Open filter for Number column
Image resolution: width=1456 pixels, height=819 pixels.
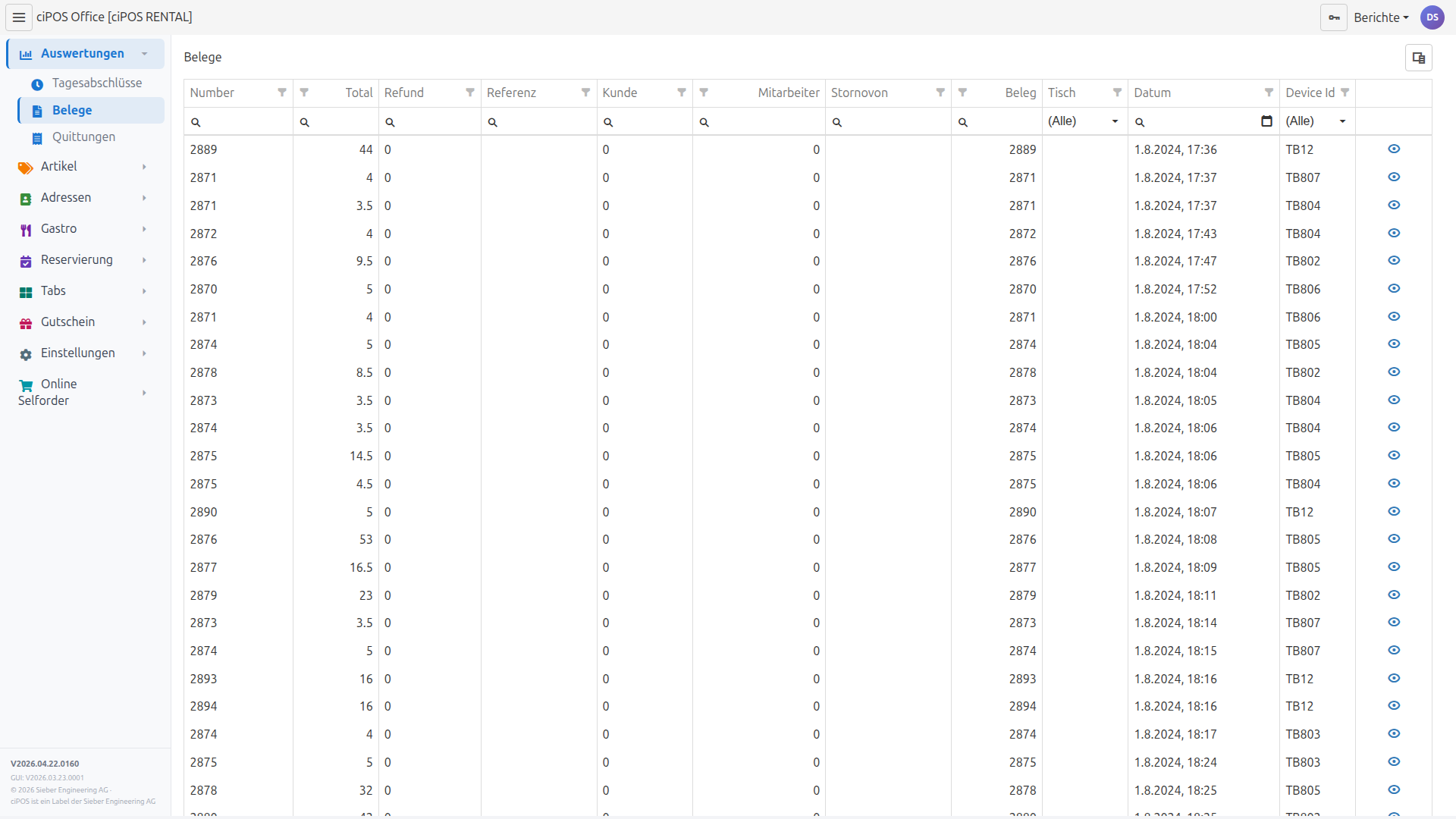point(282,93)
